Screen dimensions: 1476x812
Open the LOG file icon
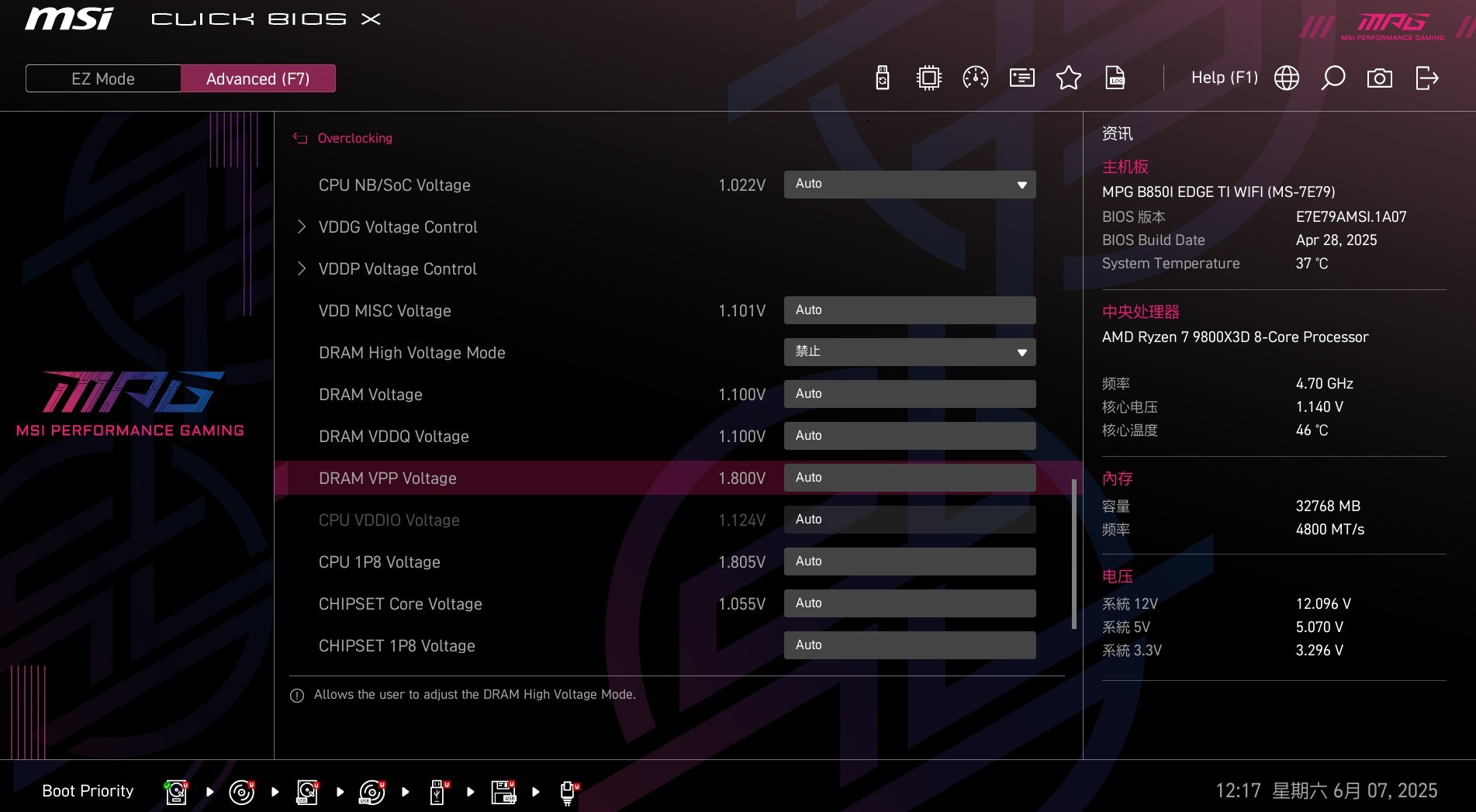click(1115, 78)
